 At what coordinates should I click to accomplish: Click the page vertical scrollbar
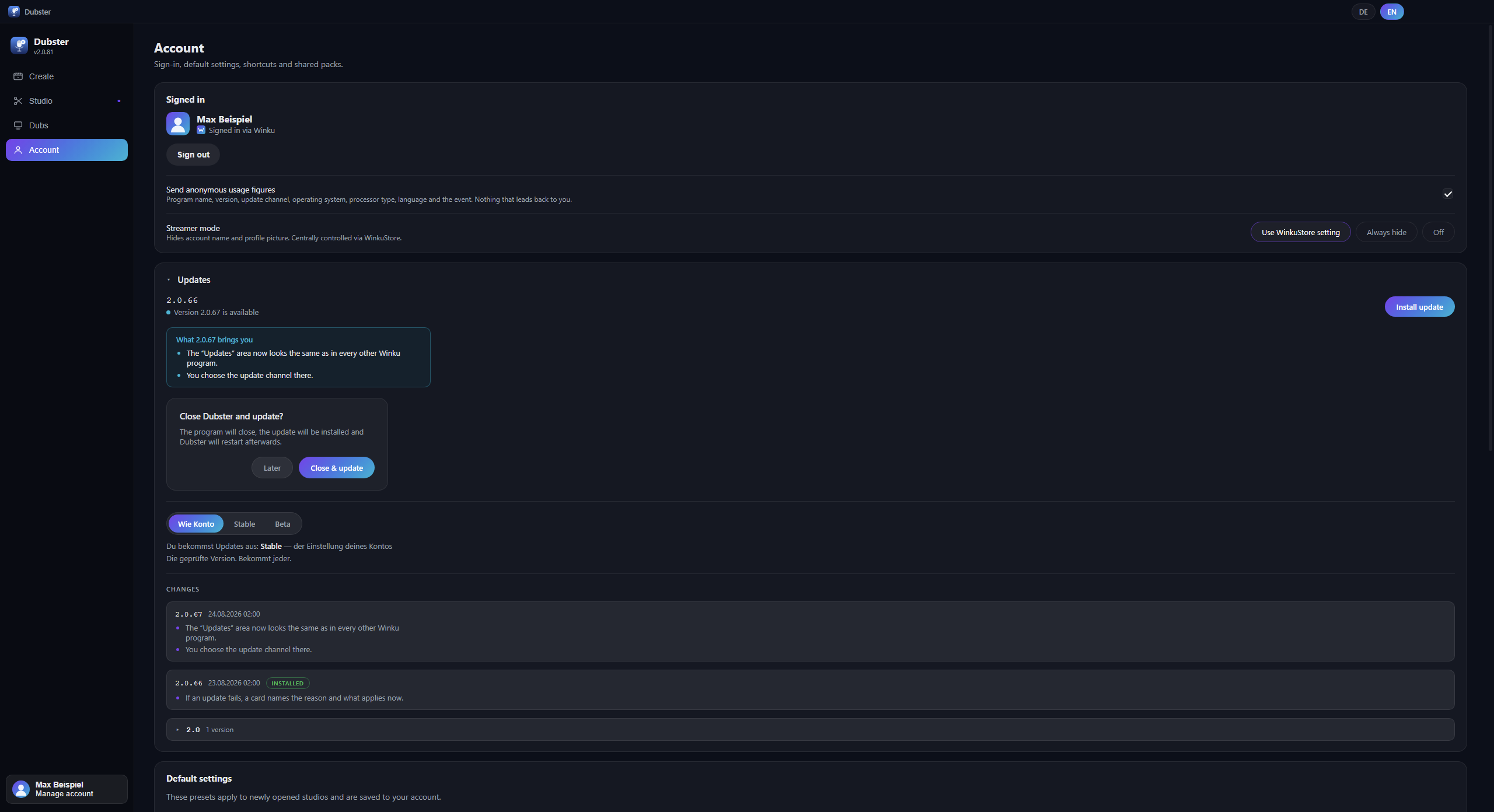(x=1490, y=239)
